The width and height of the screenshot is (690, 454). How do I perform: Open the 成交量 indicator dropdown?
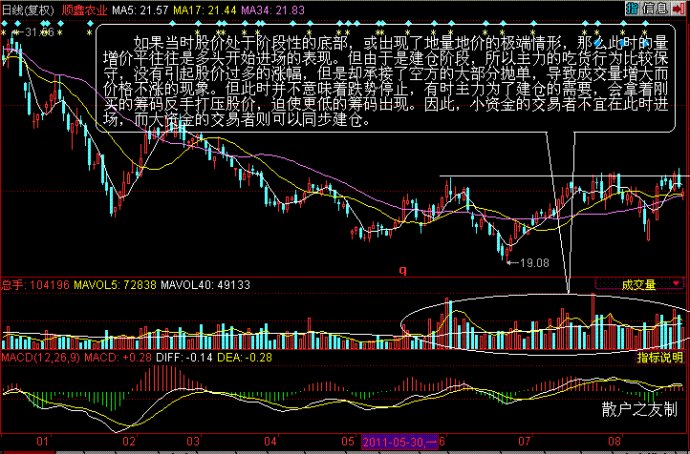(x=641, y=285)
